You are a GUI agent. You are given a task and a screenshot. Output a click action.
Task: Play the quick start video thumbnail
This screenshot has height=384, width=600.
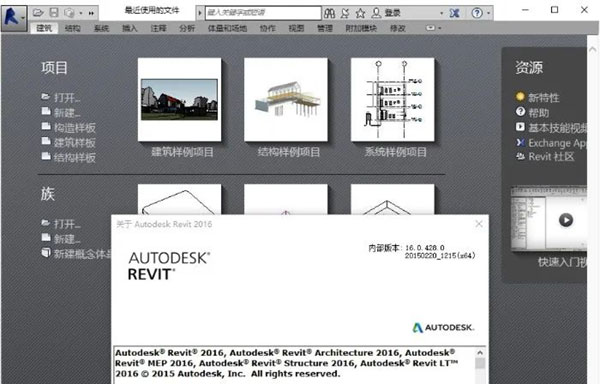[566, 220]
